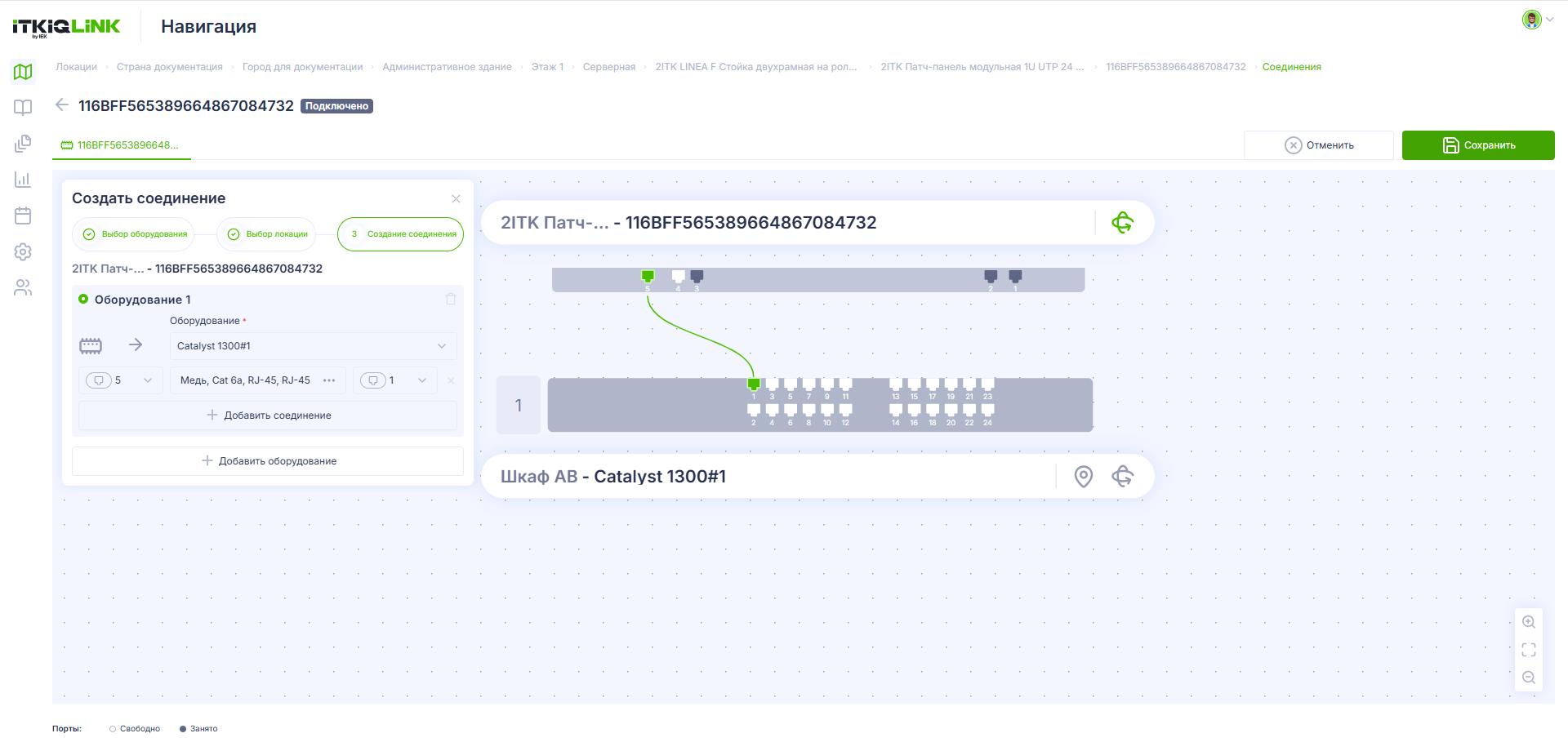Open the book catalog sidebar icon
The height and width of the screenshot is (751, 1568).
[23, 108]
